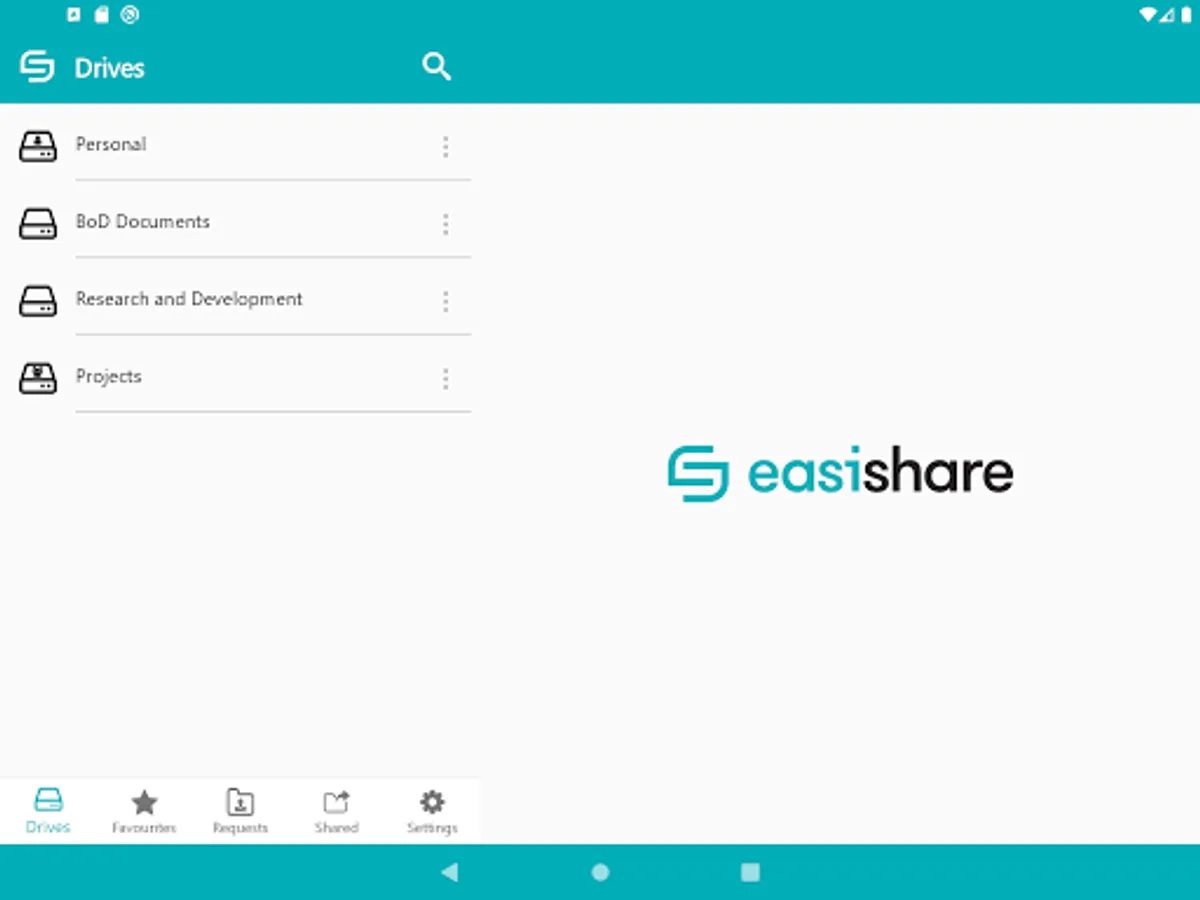Open the overflow menu for Research and Development

coord(445,301)
